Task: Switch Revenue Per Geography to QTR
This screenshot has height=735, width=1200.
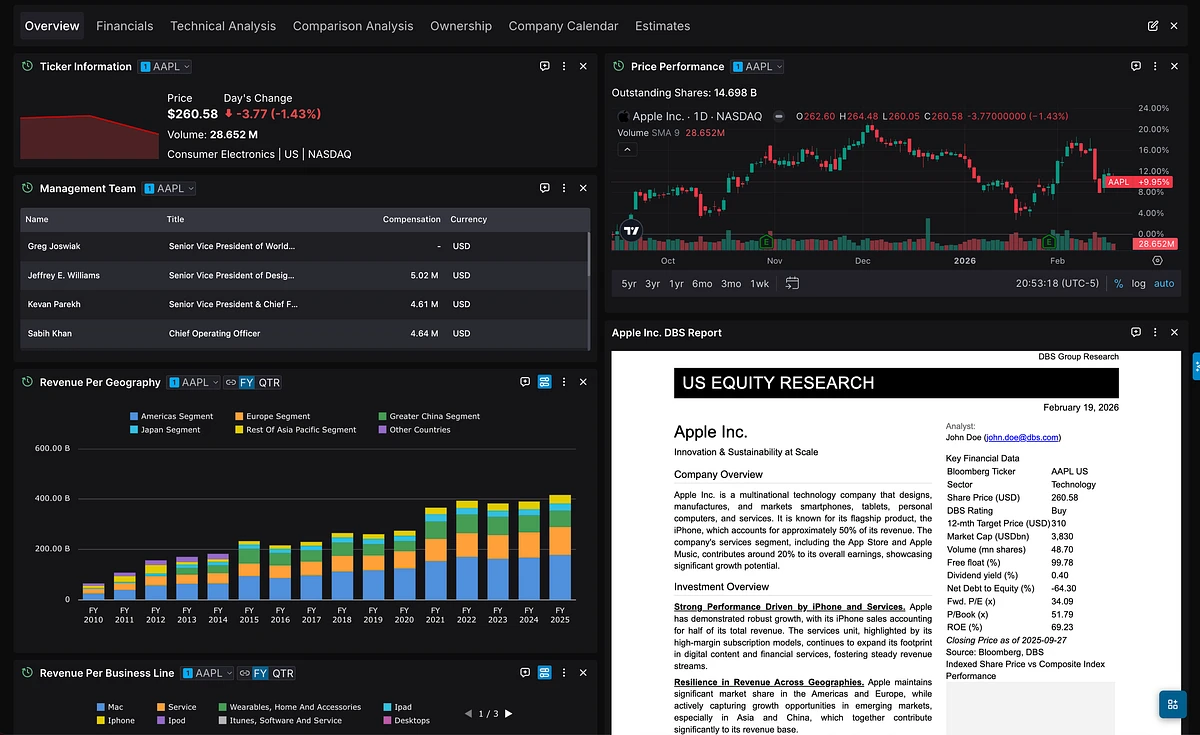Action: coord(270,382)
